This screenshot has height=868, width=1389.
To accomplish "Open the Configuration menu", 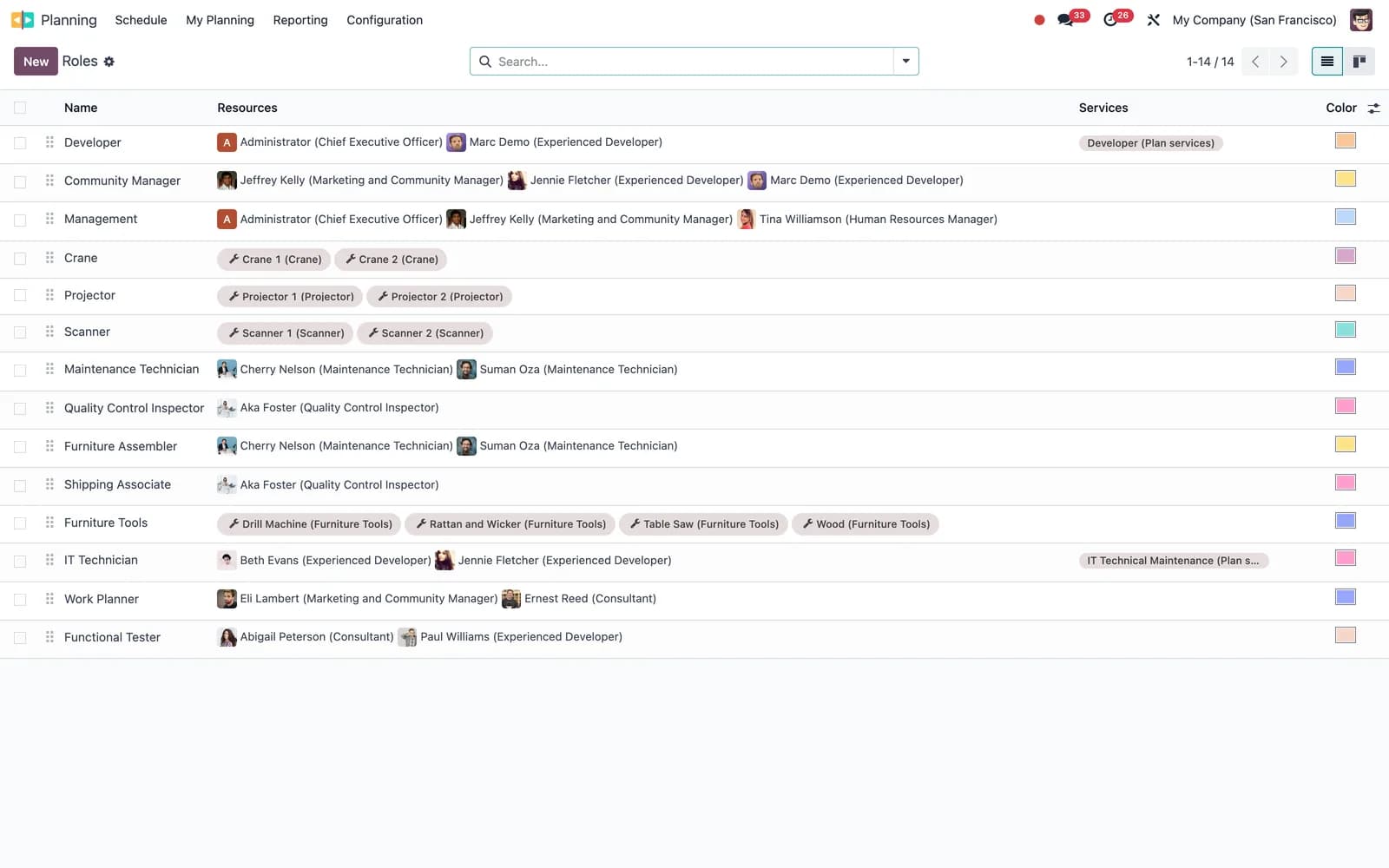I will point(385,20).
